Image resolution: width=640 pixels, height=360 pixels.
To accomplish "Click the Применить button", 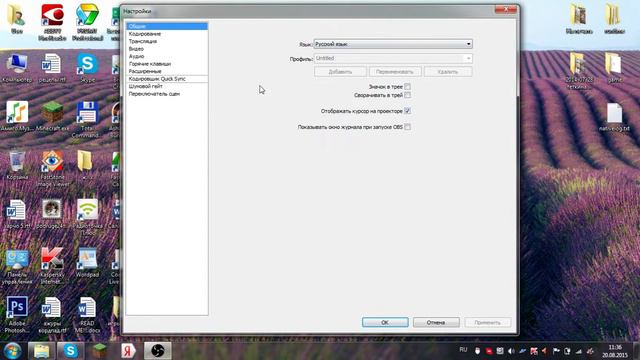I will pyautogui.click(x=487, y=322).
